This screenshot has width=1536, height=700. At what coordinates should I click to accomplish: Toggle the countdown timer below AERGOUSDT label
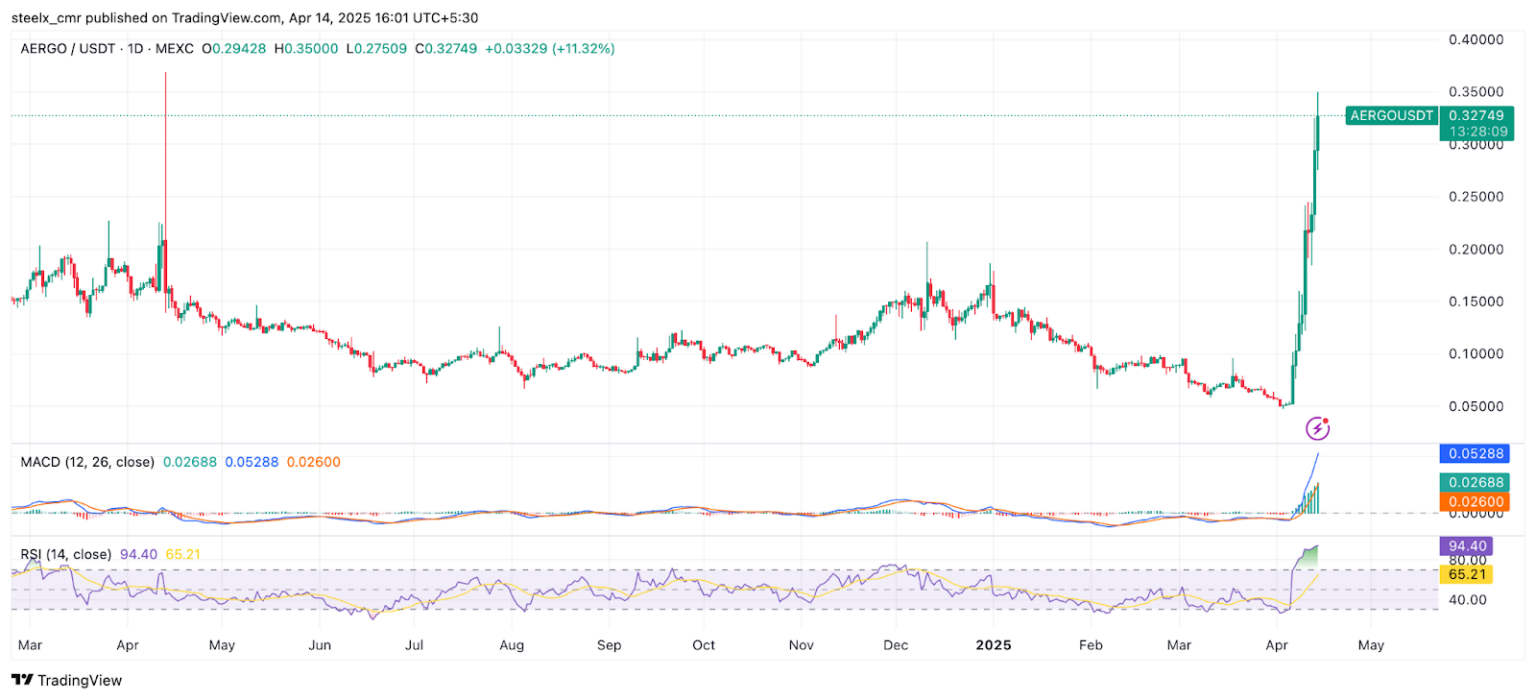[1480, 130]
